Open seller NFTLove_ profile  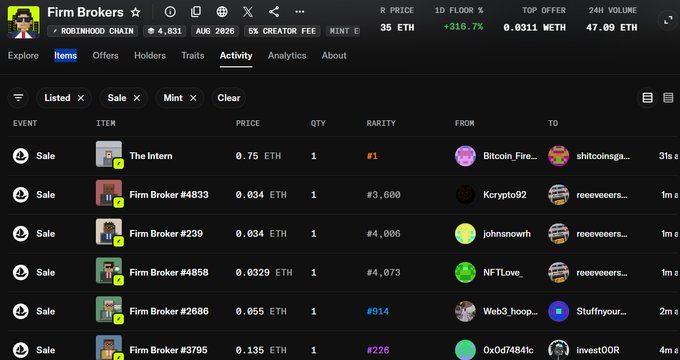(503, 272)
